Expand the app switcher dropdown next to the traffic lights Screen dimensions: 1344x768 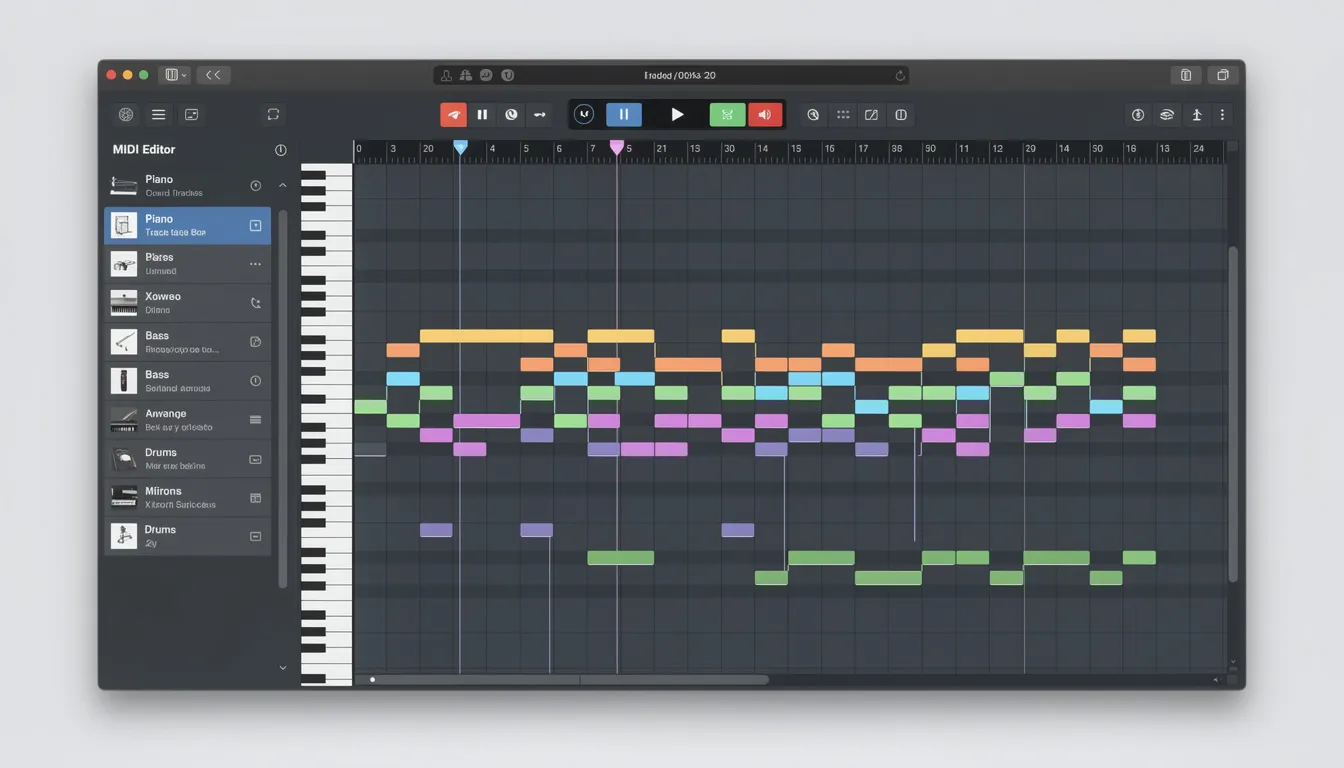click(172, 74)
